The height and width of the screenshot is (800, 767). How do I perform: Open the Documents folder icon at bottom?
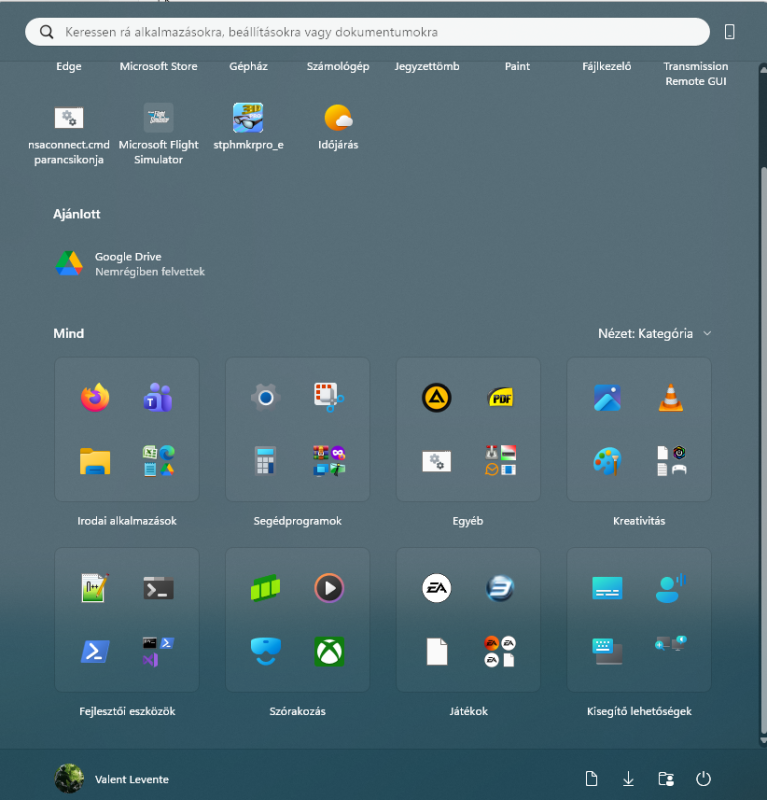pos(591,779)
